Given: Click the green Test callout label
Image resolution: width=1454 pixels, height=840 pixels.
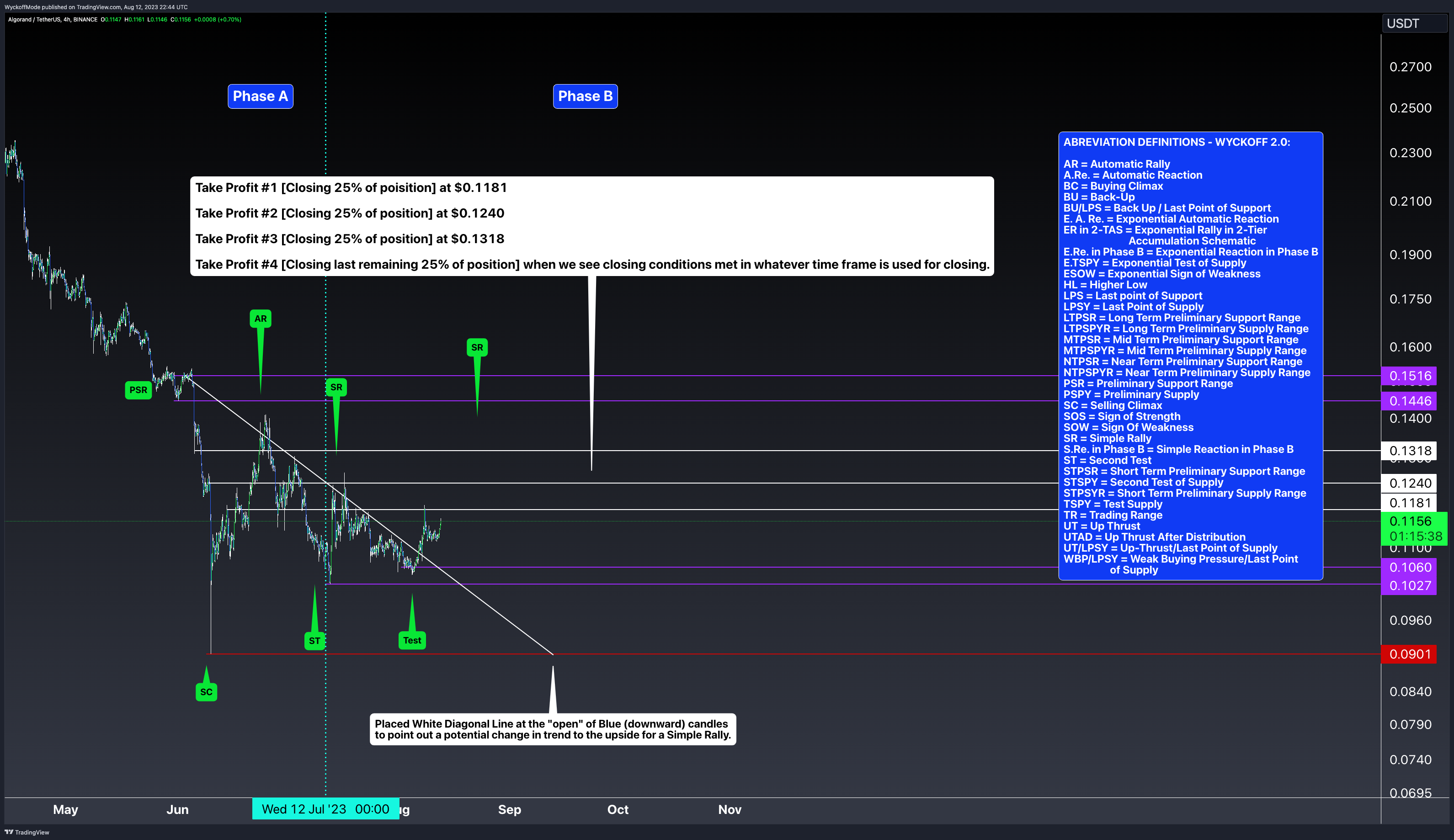Looking at the screenshot, I should click(x=412, y=640).
